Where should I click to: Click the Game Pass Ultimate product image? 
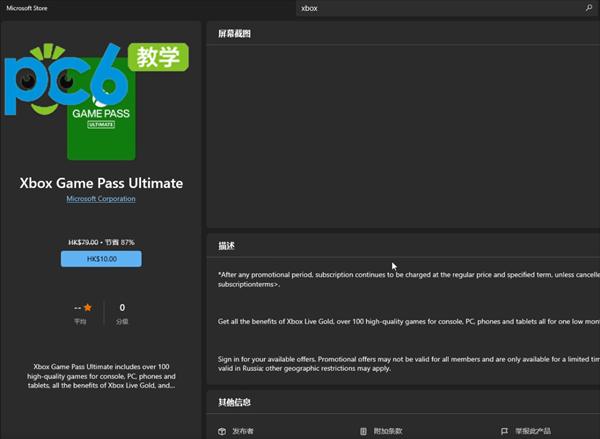point(101,108)
